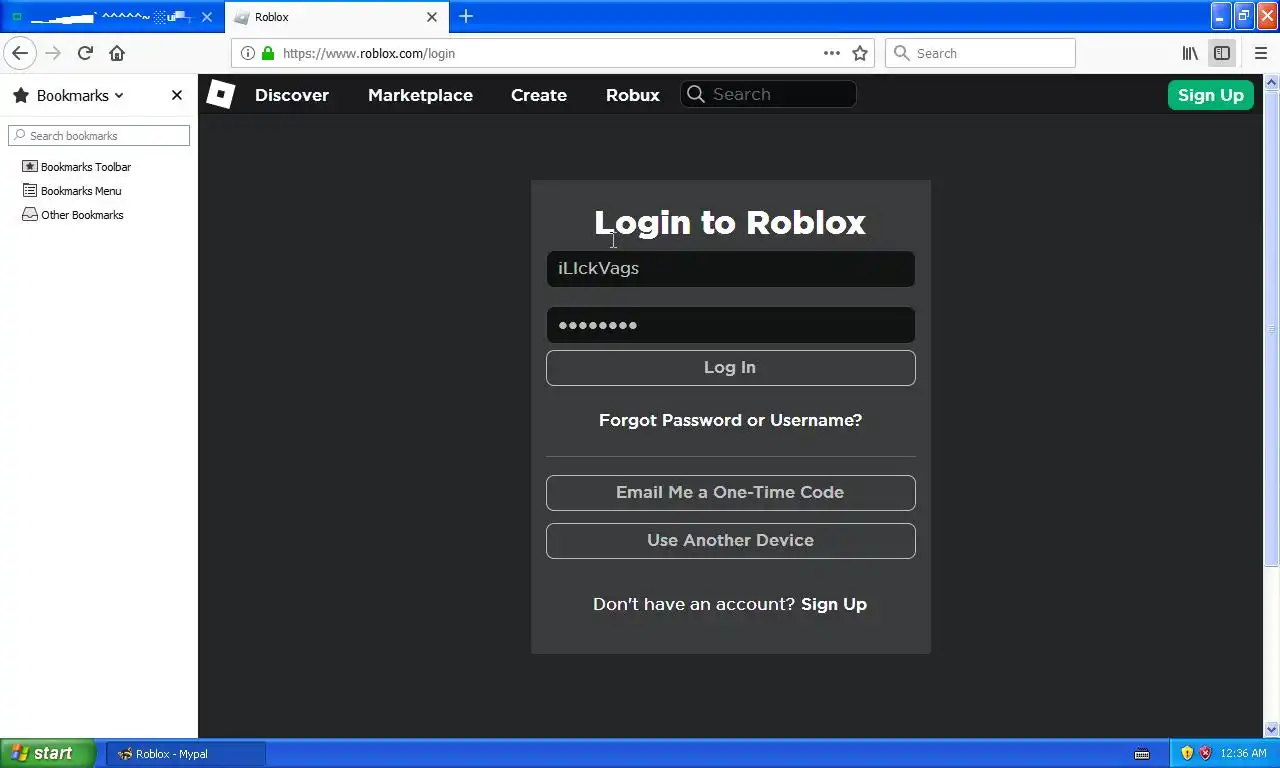
Task: Click the Search bookmarks field
Action: click(x=99, y=135)
